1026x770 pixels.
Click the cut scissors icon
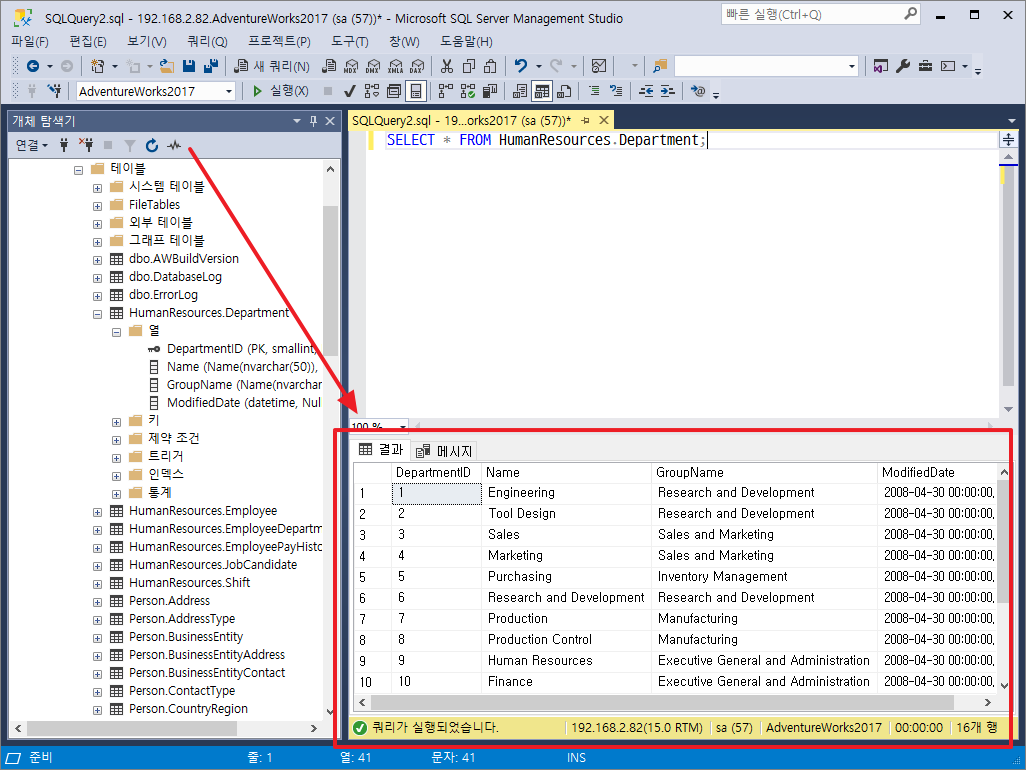[x=447, y=66]
